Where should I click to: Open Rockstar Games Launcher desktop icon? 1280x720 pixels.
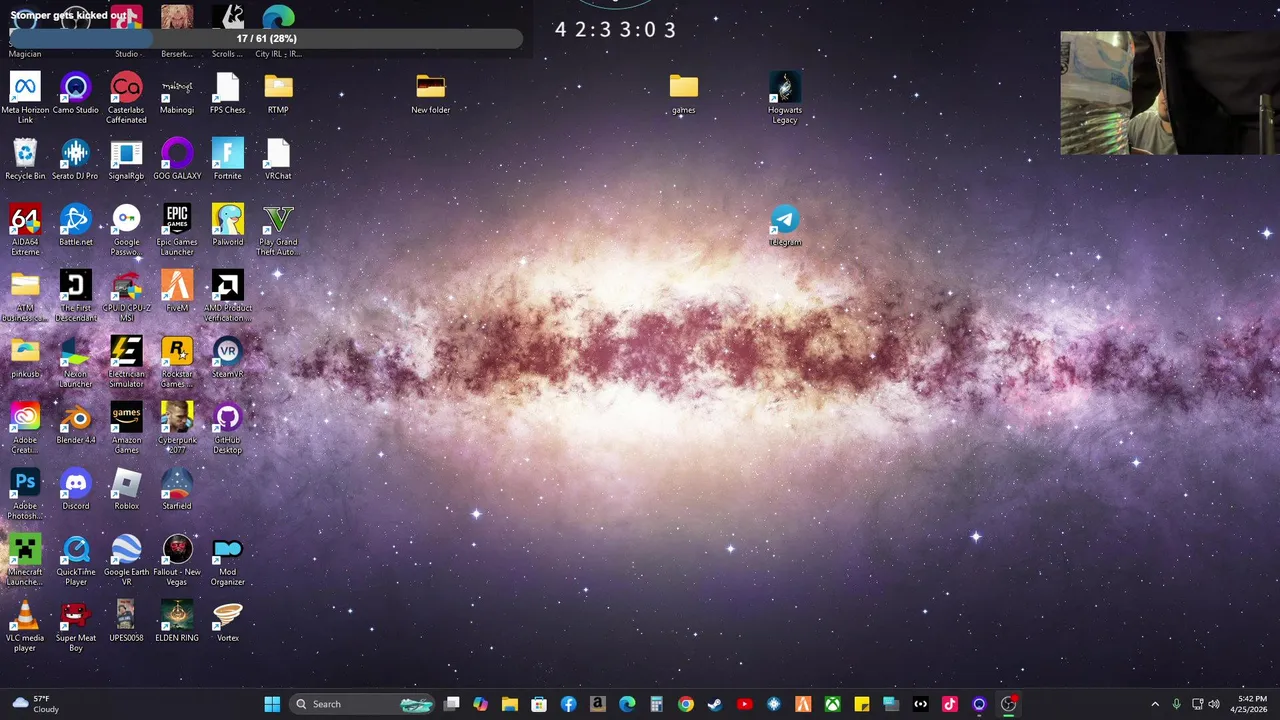click(177, 362)
